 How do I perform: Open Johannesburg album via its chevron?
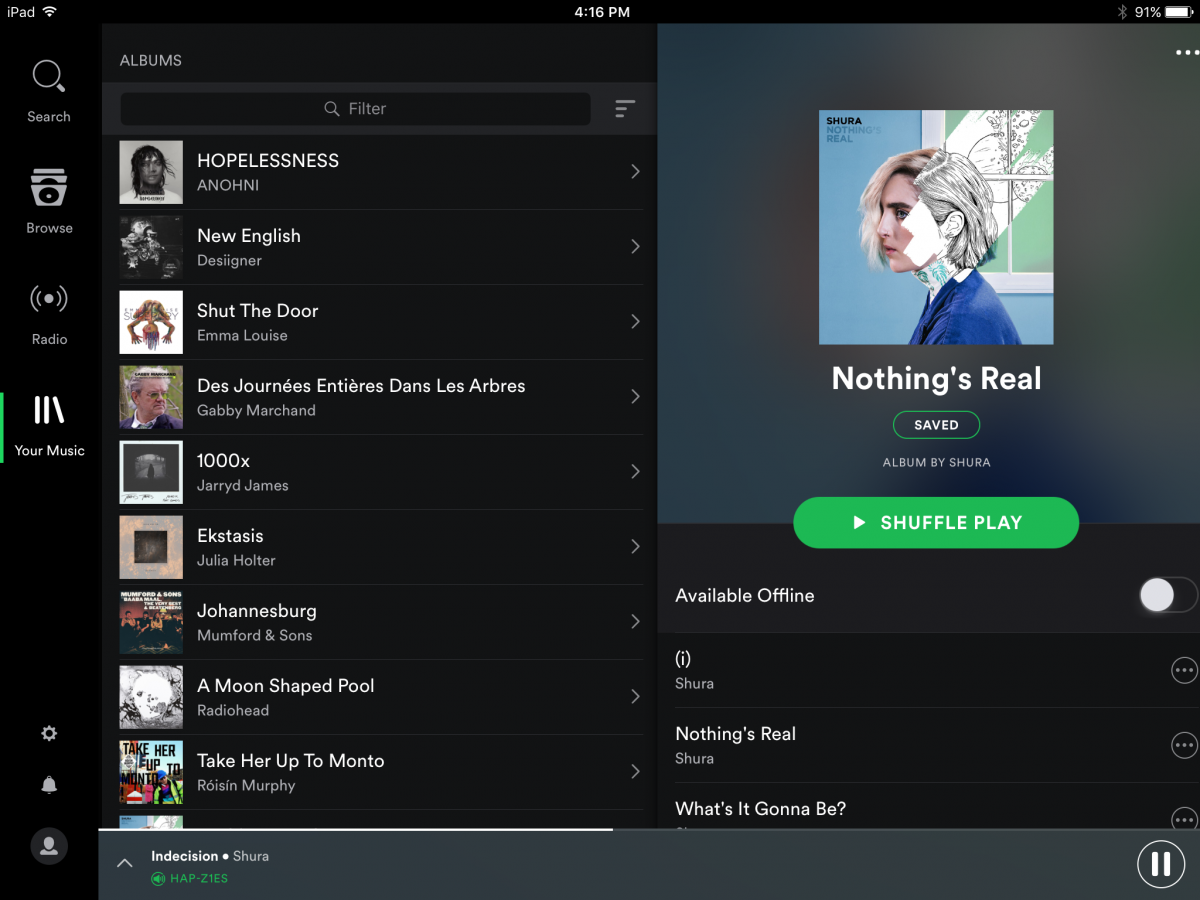pyautogui.click(x=635, y=622)
